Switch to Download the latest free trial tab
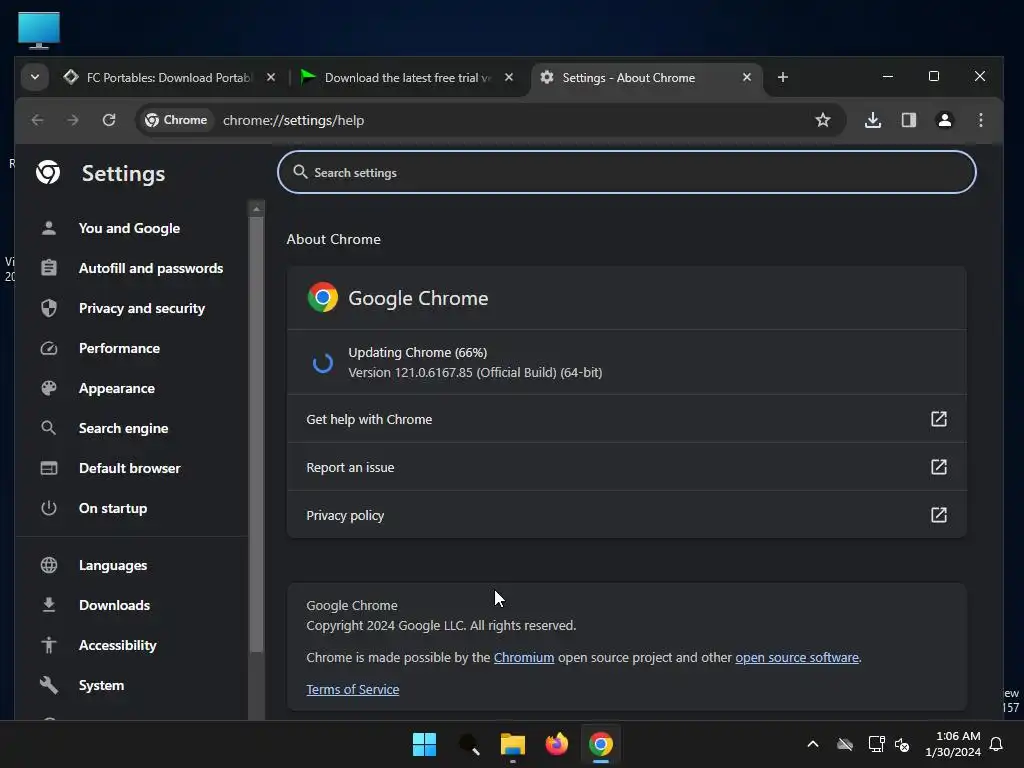The width and height of the screenshot is (1024, 768). 407,77
